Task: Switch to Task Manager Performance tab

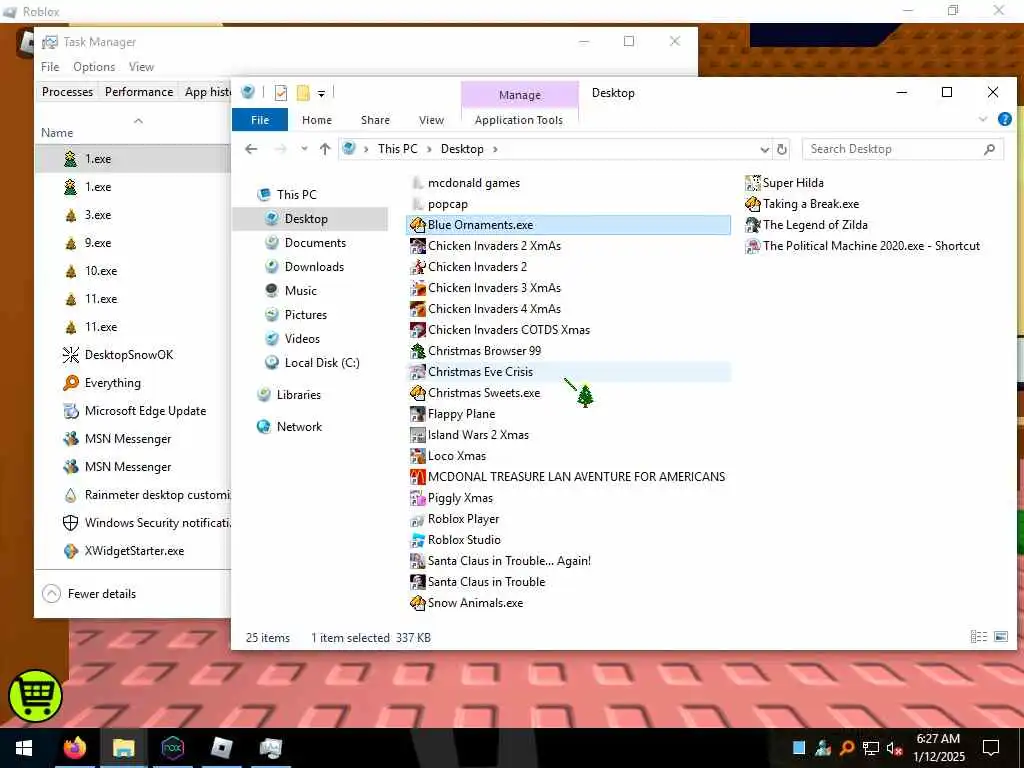Action: (x=139, y=92)
